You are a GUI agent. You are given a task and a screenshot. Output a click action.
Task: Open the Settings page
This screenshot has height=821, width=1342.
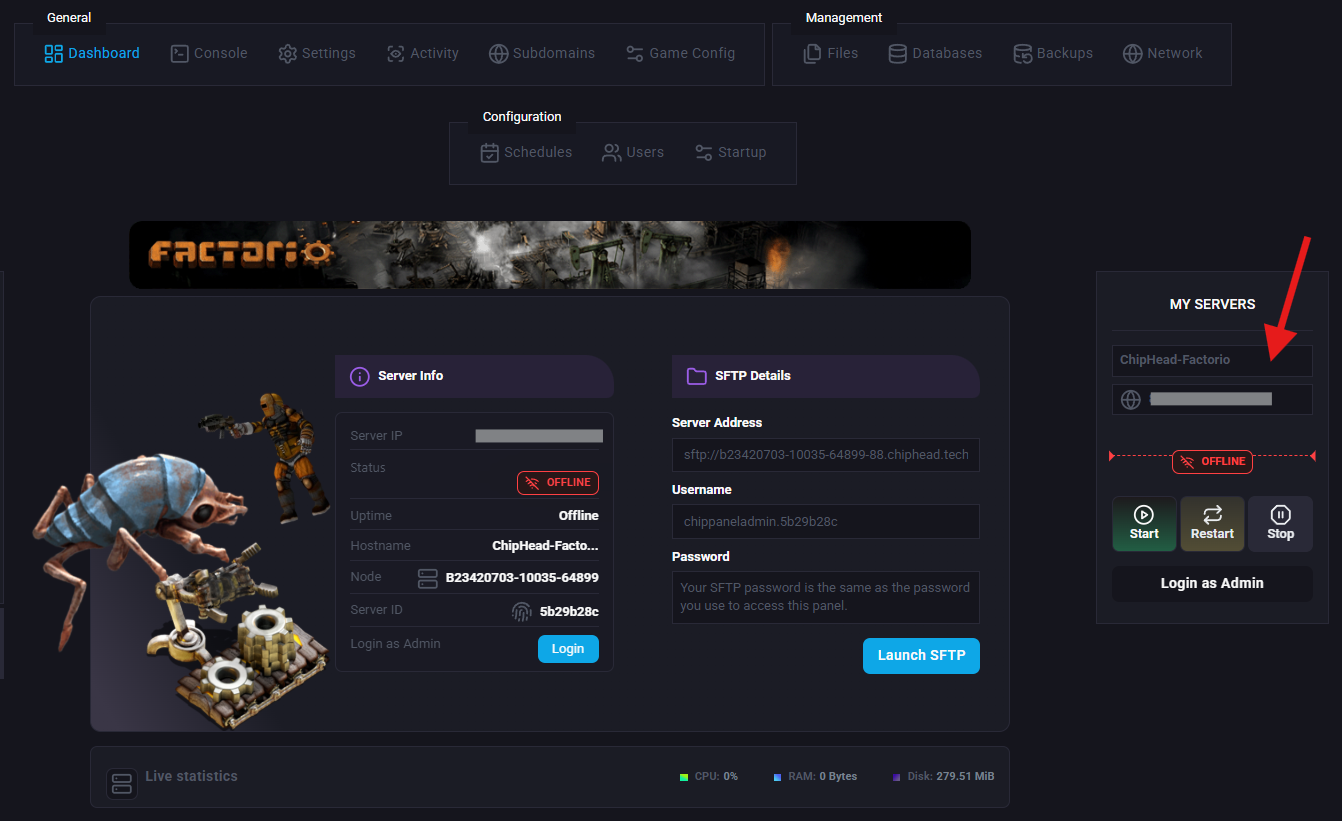316,54
